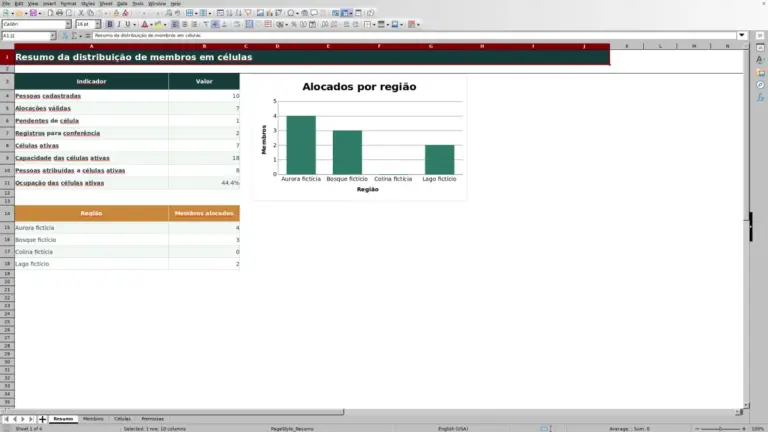Open the Insert row dropdown arrow
The height and width of the screenshot is (432, 768).
(x=196, y=13)
